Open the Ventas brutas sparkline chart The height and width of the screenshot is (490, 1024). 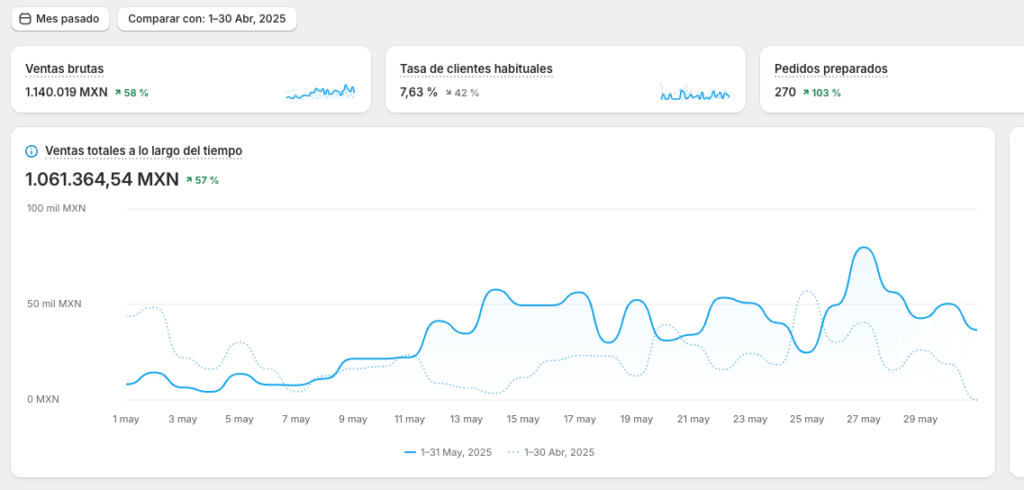[320, 92]
